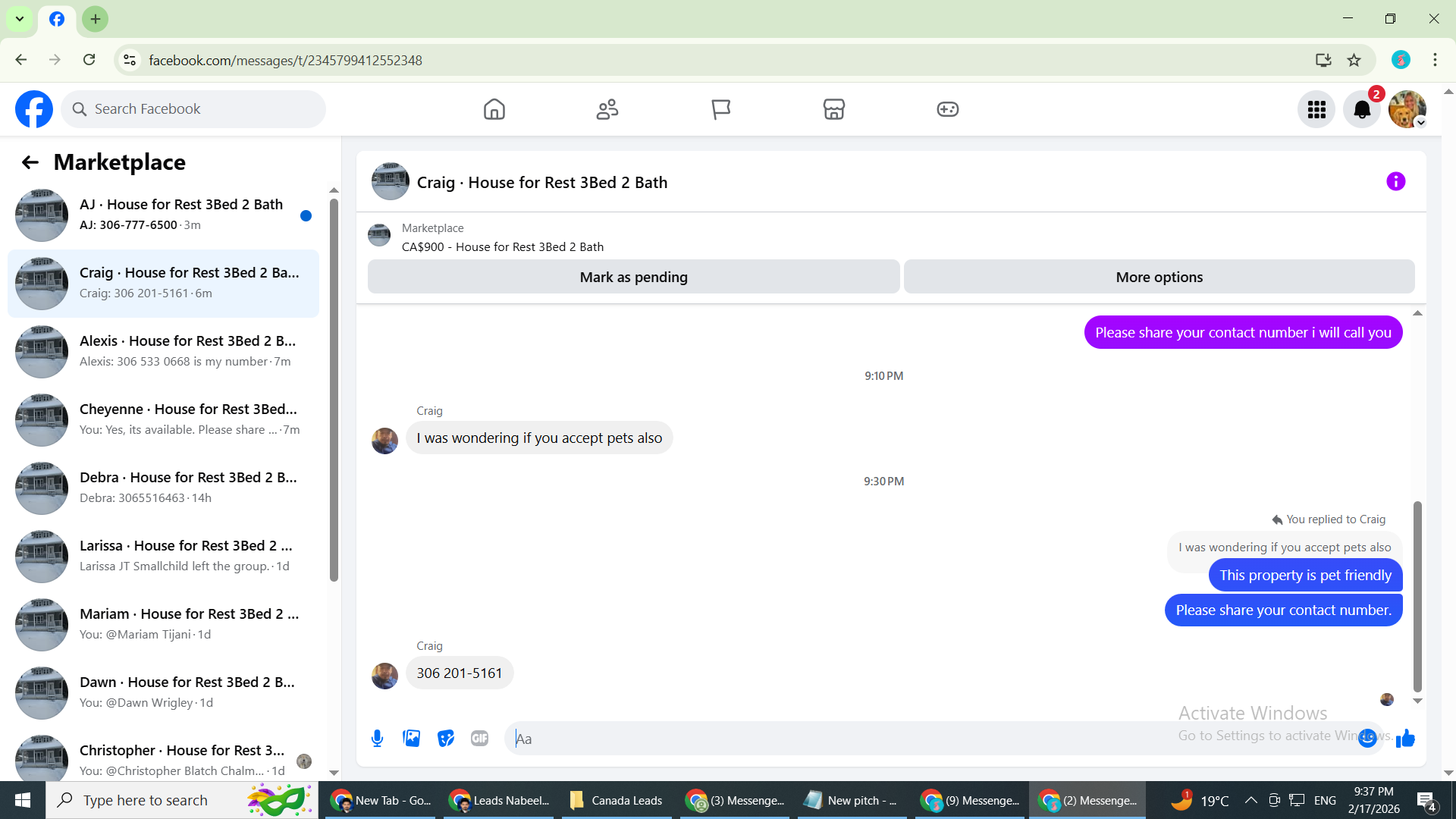This screenshot has height=819, width=1456.
Task: Show hidden system tray icons
Action: tap(1251, 800)
